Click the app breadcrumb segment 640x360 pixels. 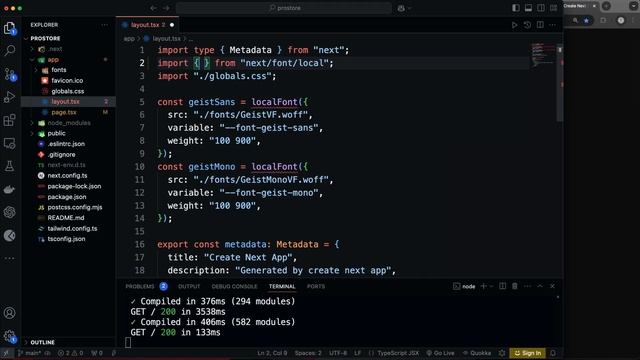[129, 39]
